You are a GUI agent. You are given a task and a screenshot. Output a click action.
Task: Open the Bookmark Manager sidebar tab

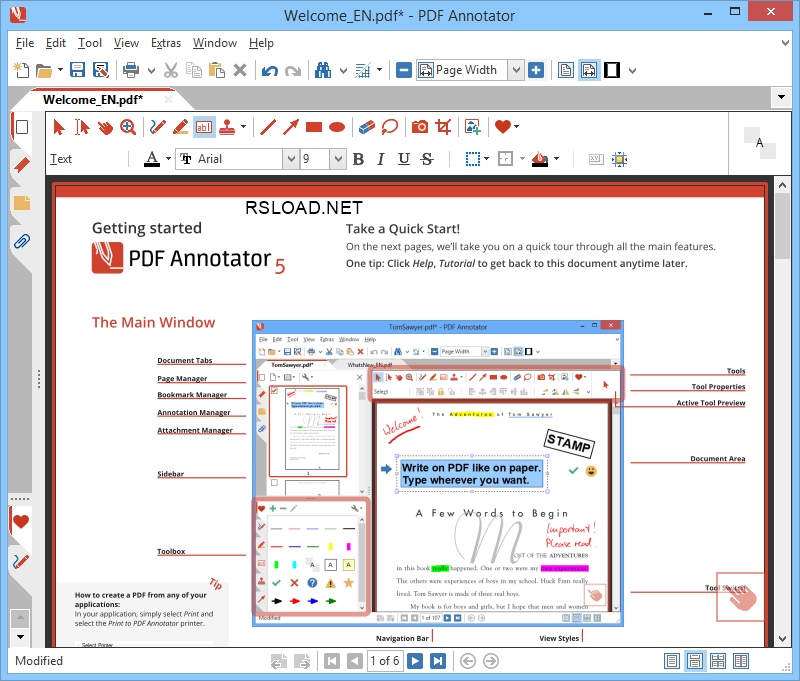pos(22,165)
